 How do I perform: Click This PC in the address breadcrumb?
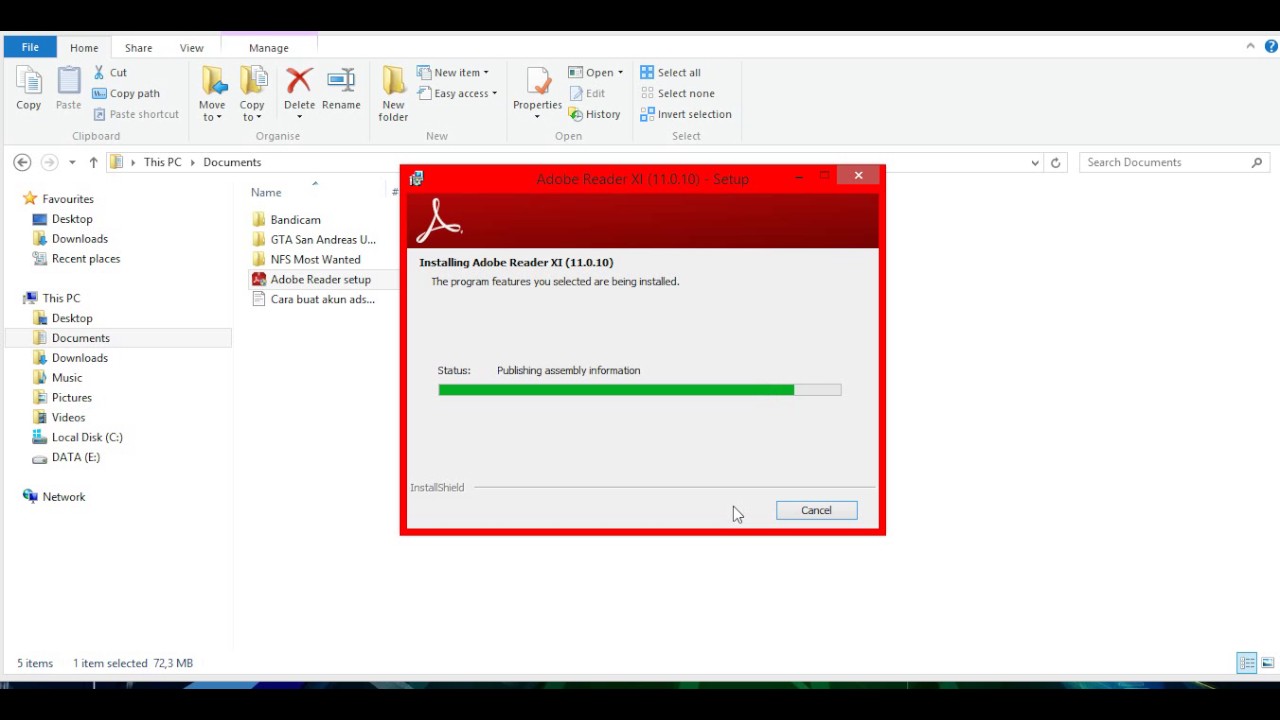162,162
